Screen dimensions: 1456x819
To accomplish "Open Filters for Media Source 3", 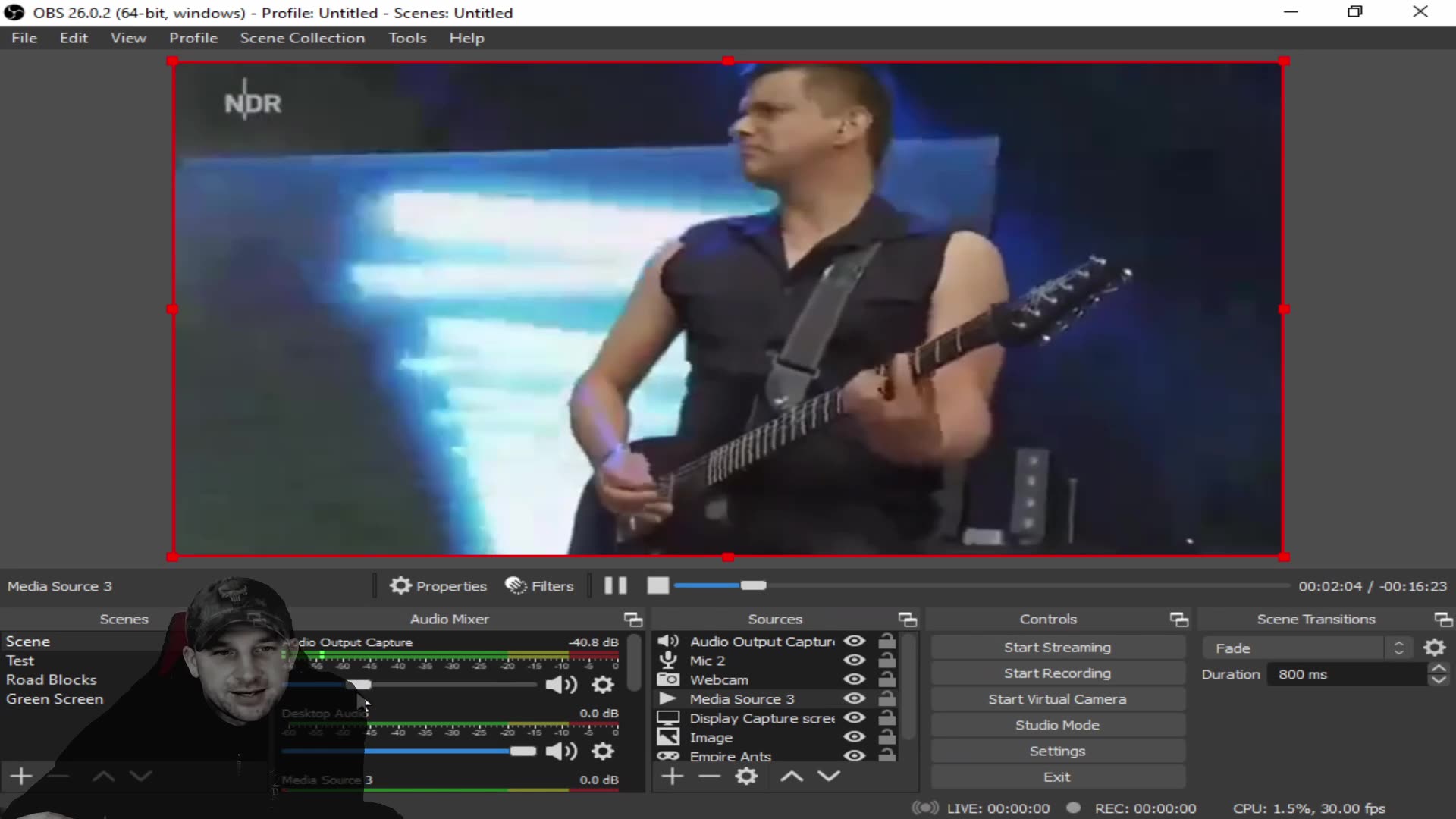I will 538,585.
